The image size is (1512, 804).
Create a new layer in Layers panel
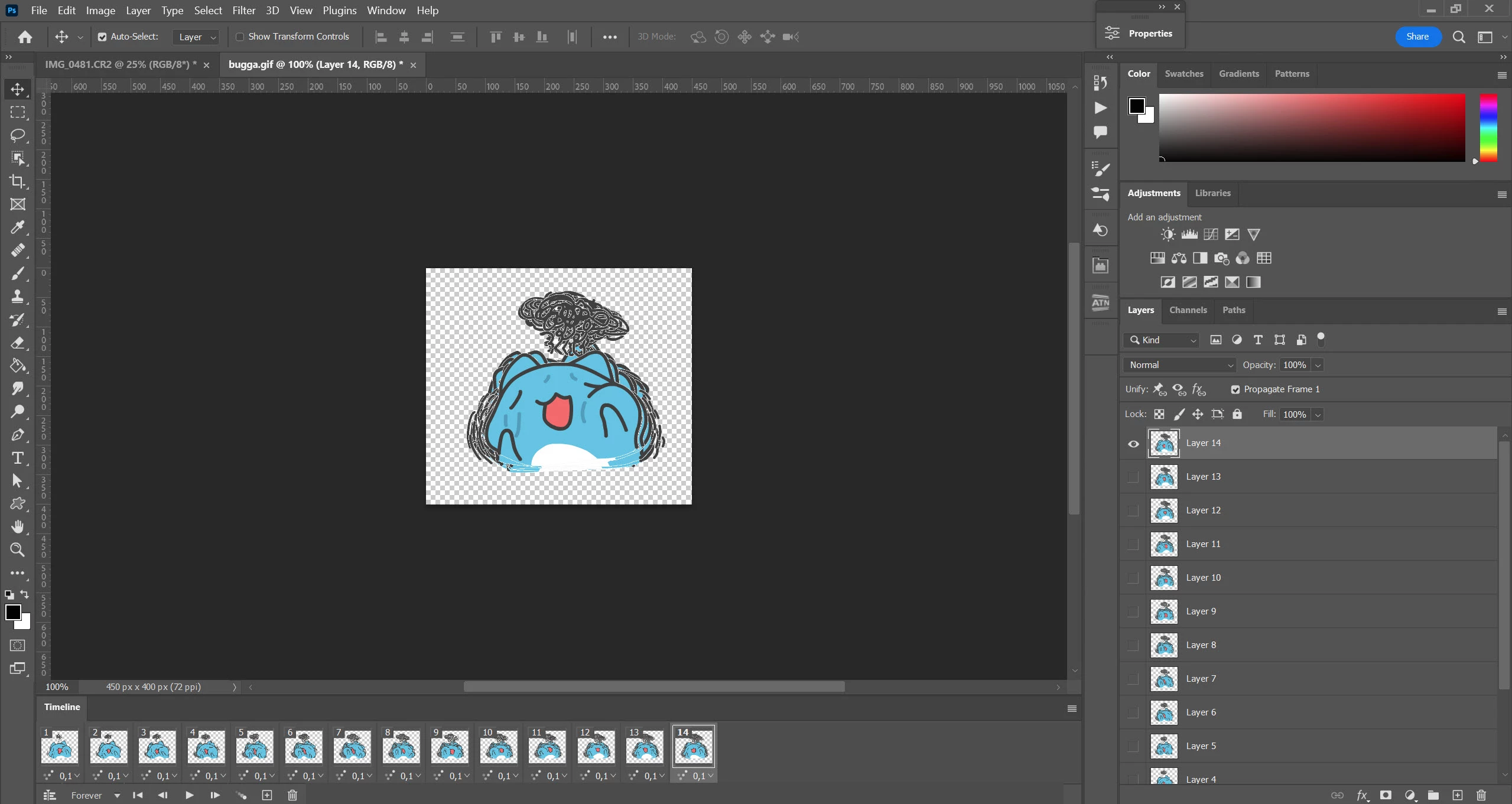click(1458, 795)
